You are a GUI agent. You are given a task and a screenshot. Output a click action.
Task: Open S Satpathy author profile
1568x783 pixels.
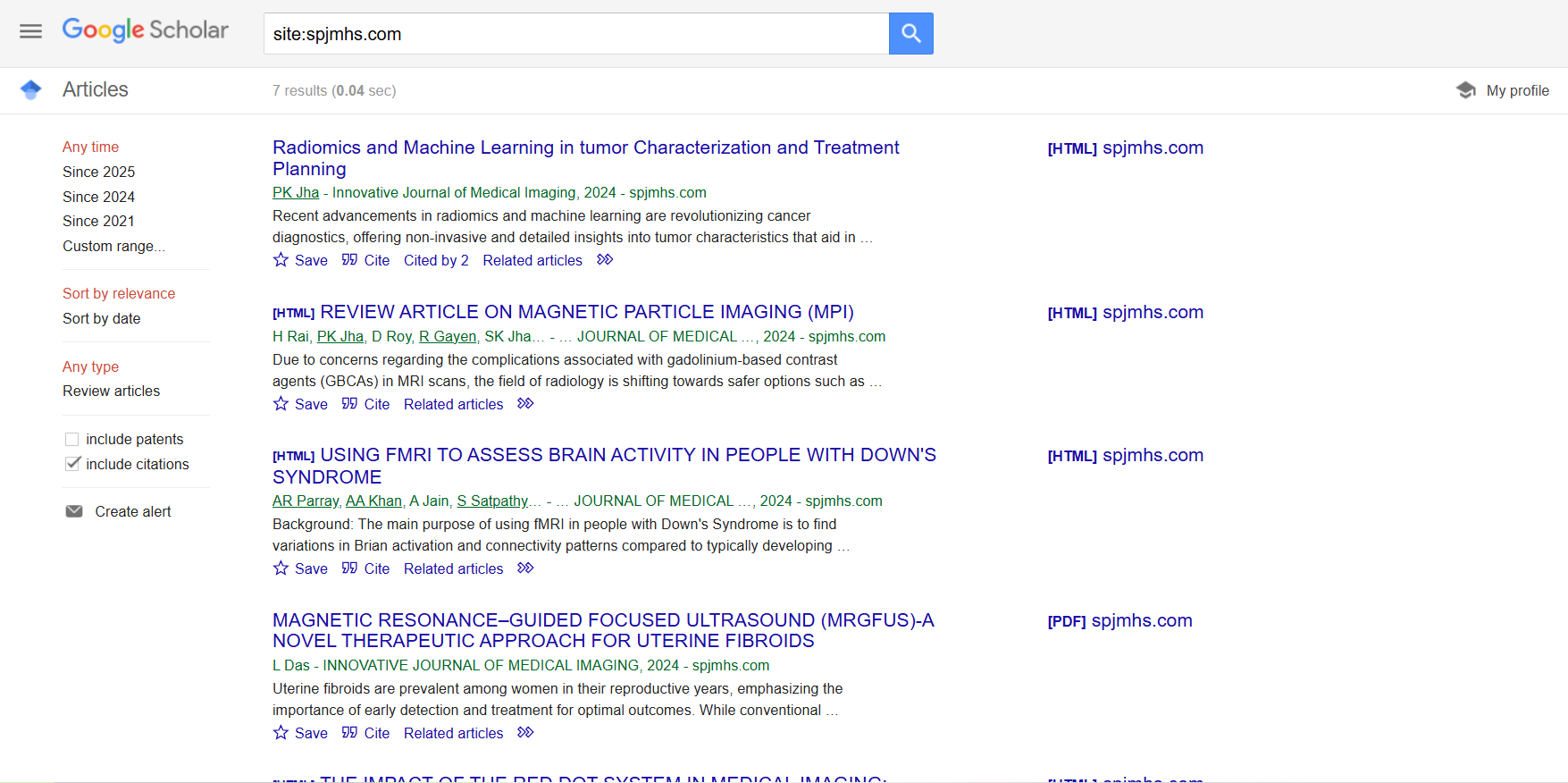[492, 501]
